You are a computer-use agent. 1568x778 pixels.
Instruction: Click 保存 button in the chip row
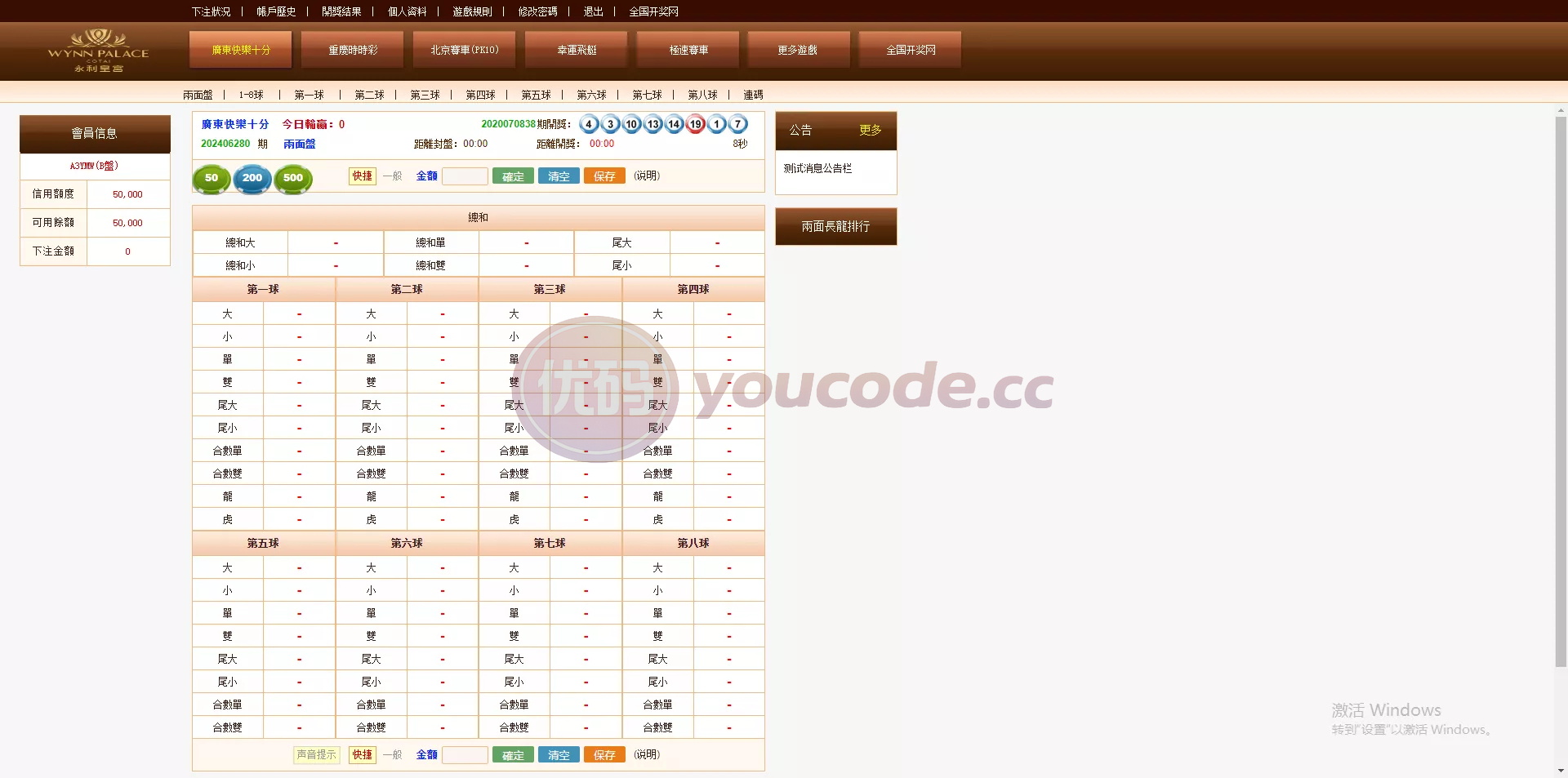point(604,176)
